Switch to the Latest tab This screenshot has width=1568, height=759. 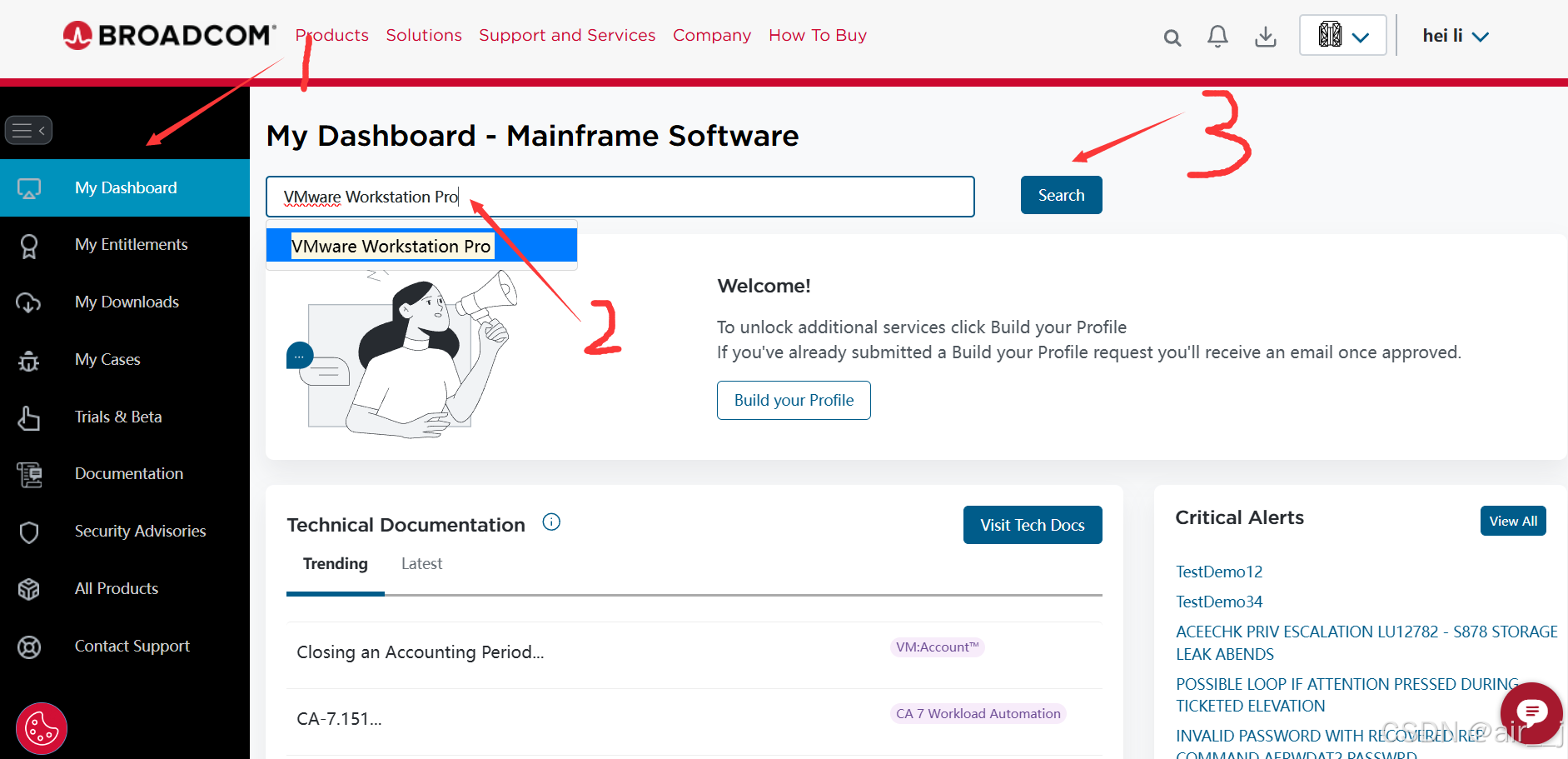[421, 564]
